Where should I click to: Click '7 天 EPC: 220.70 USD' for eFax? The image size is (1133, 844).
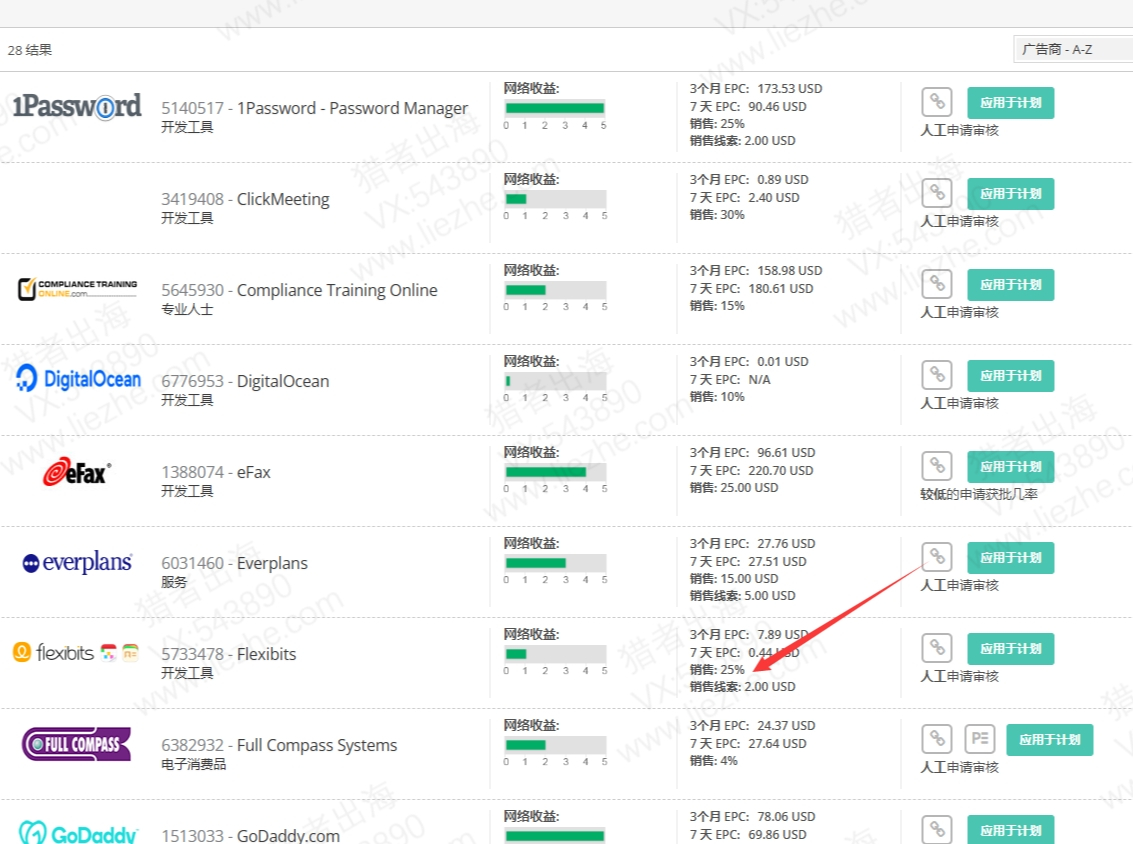[751, 470]
